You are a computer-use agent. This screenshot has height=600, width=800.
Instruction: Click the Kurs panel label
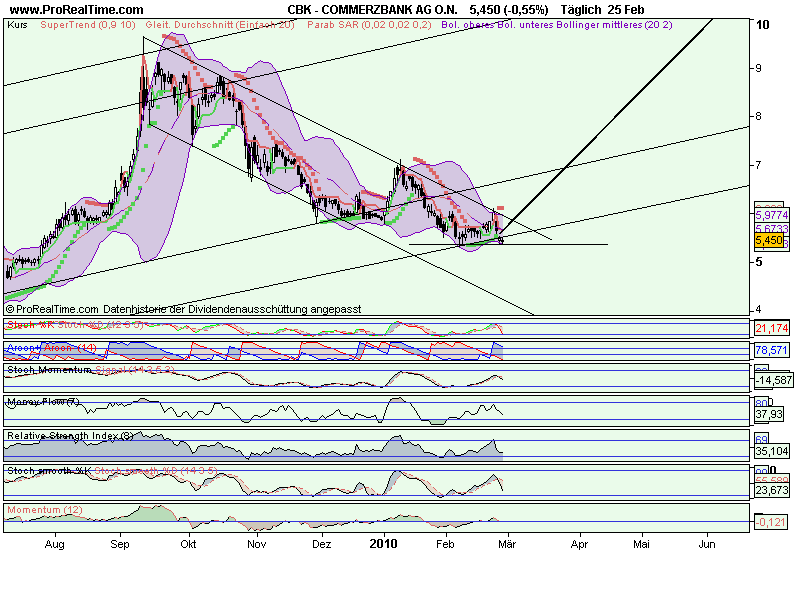[x=17, y=24]
